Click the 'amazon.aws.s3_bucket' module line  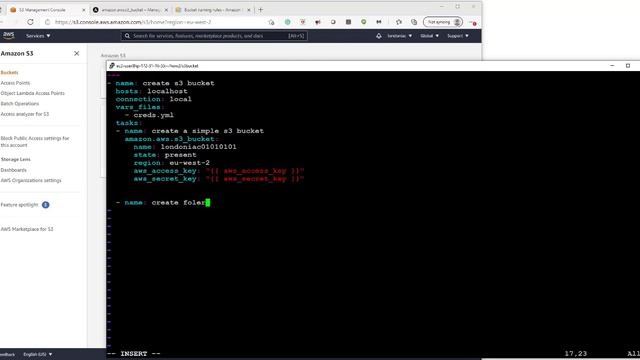(171, 139)
